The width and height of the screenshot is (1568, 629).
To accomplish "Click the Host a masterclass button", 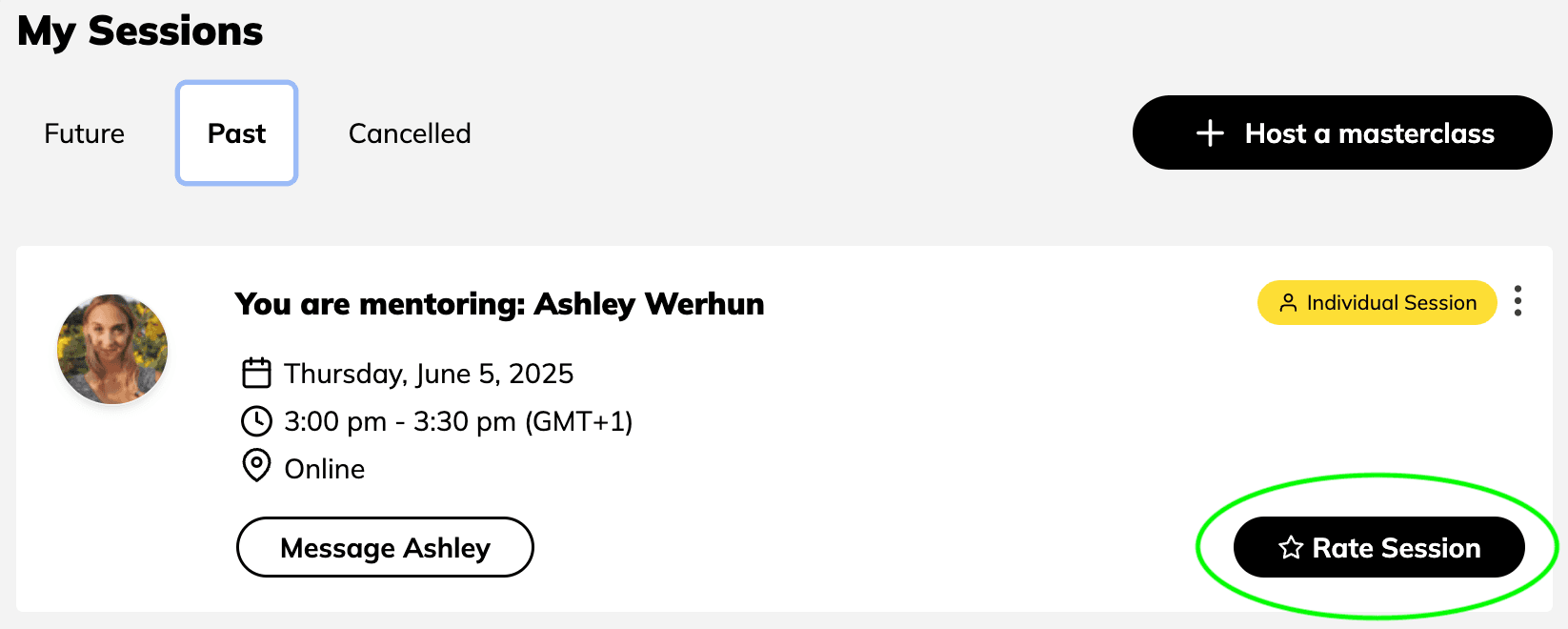I will 1341,132.
